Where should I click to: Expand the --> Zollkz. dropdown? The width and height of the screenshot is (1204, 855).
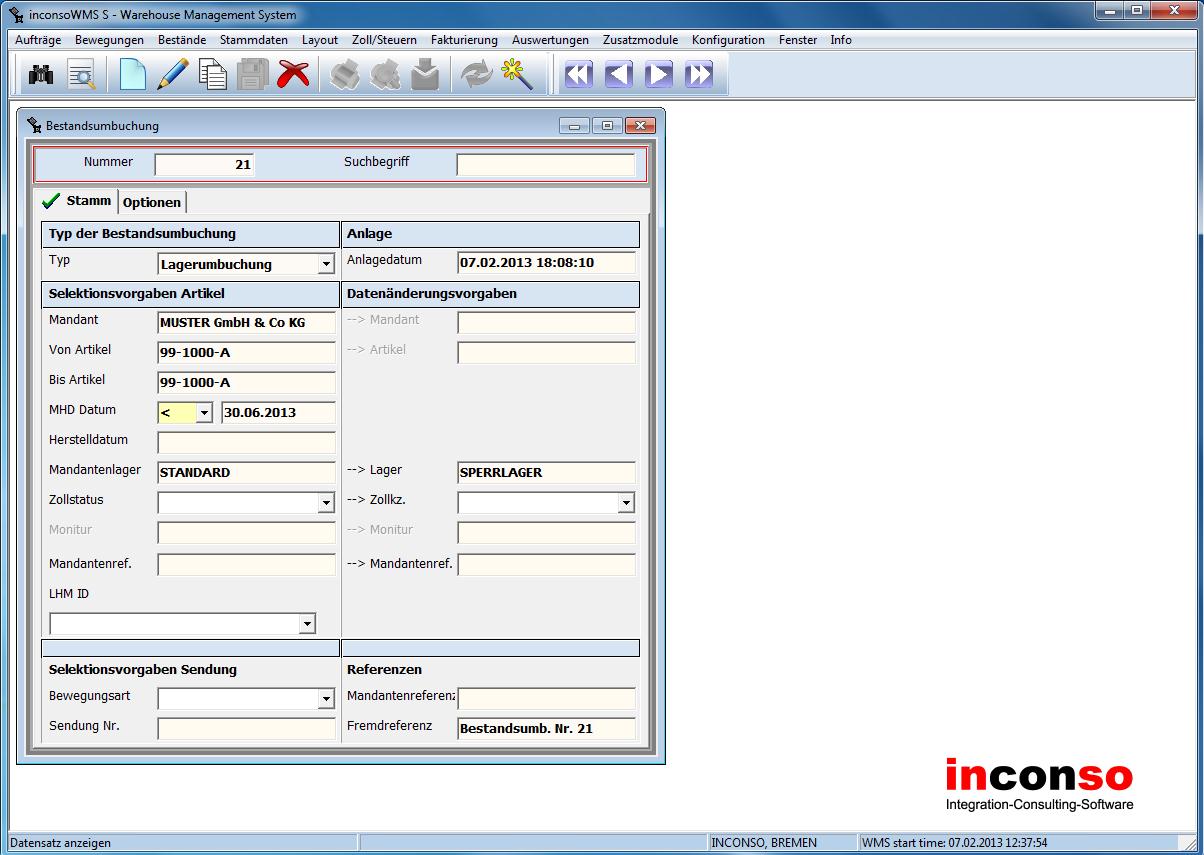(626, 502)
